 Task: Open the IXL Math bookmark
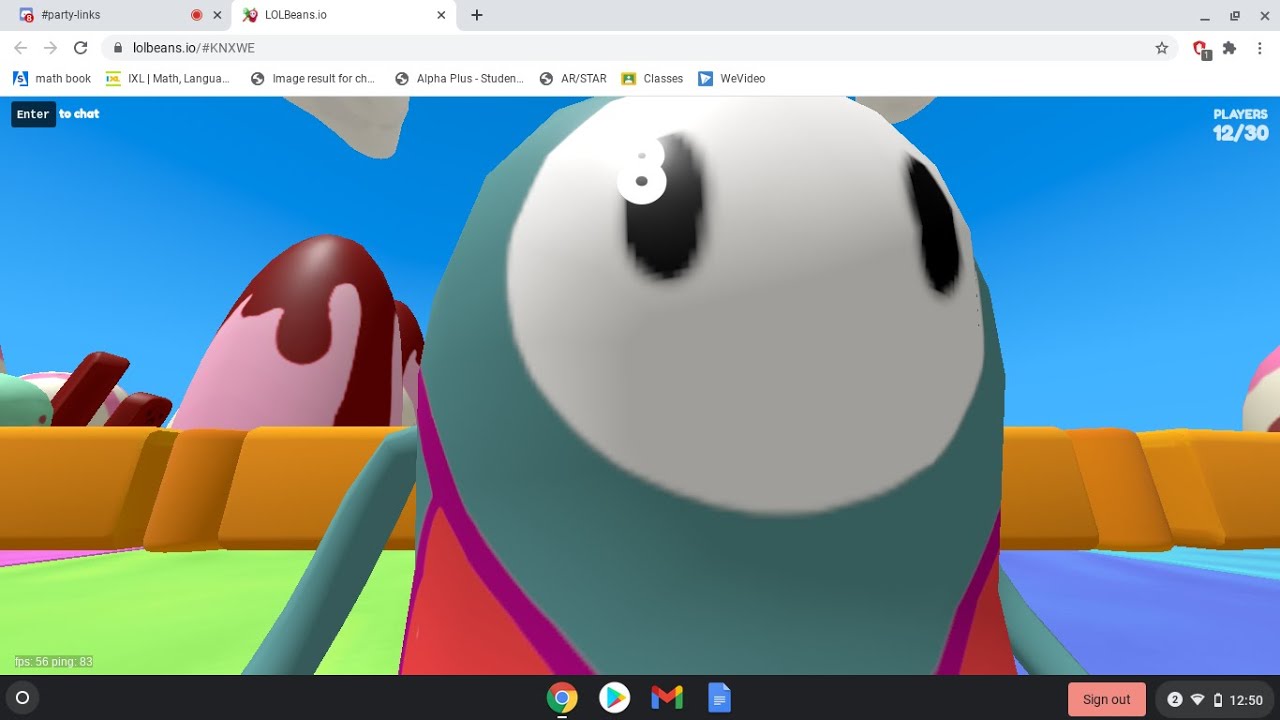168,78
